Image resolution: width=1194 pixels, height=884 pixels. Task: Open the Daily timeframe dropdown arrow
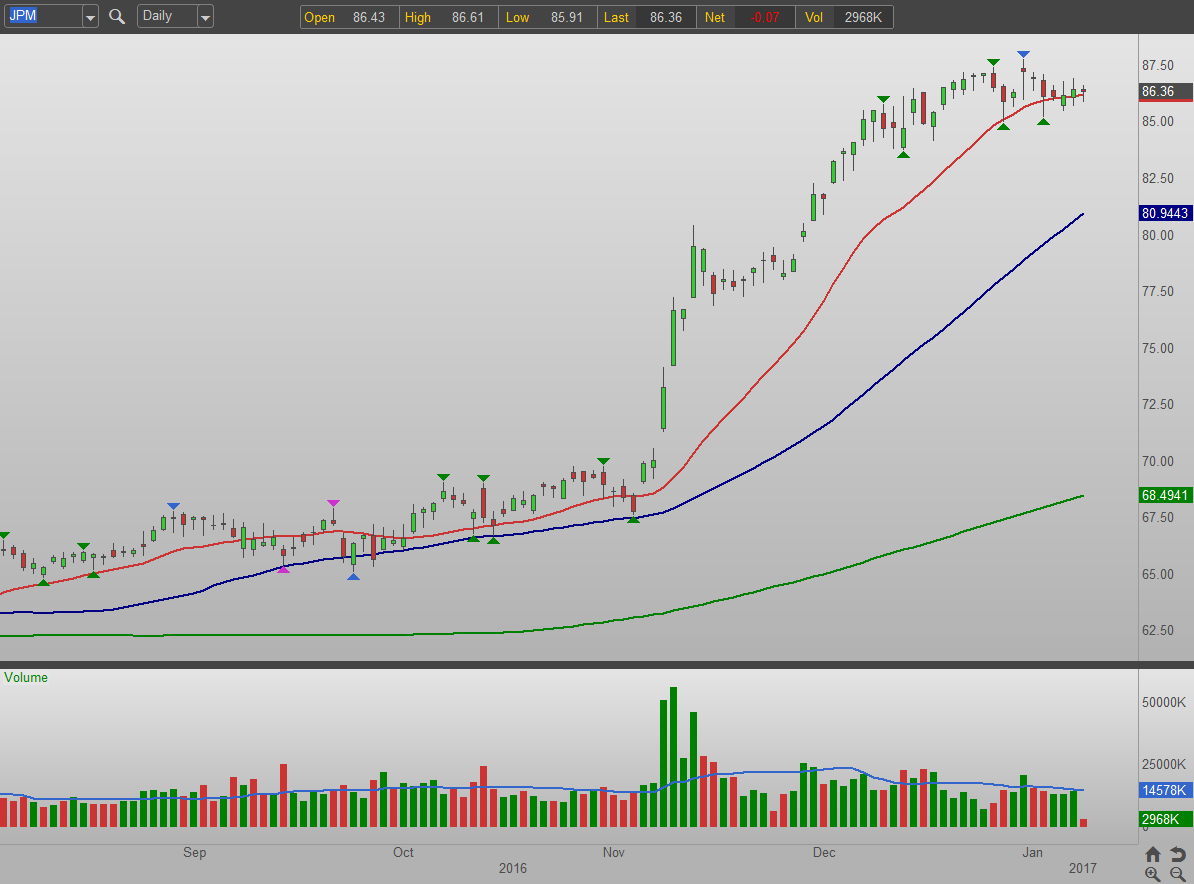click(205, 17)
